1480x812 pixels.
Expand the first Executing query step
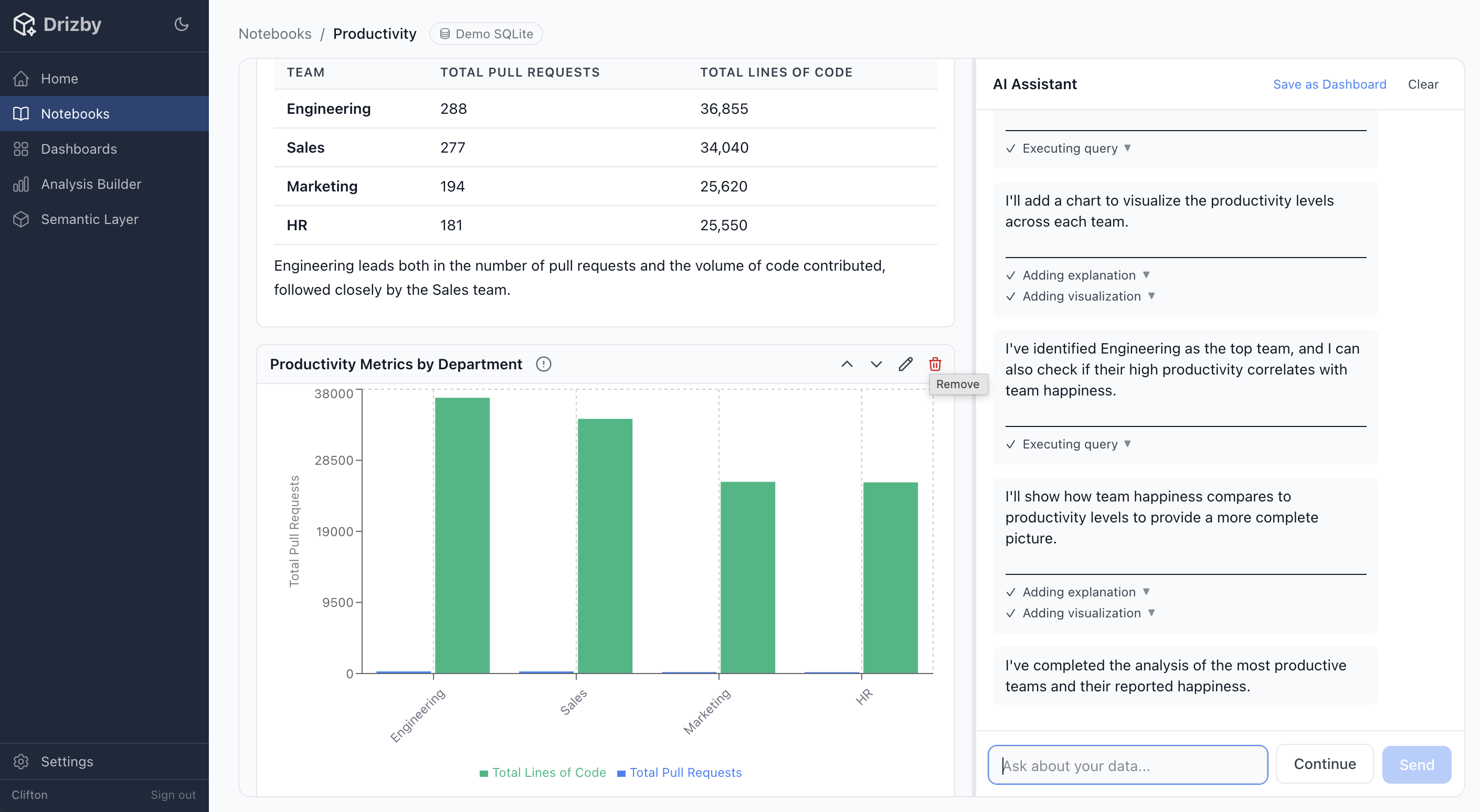pyautogui.click(x=1069, y=148)
